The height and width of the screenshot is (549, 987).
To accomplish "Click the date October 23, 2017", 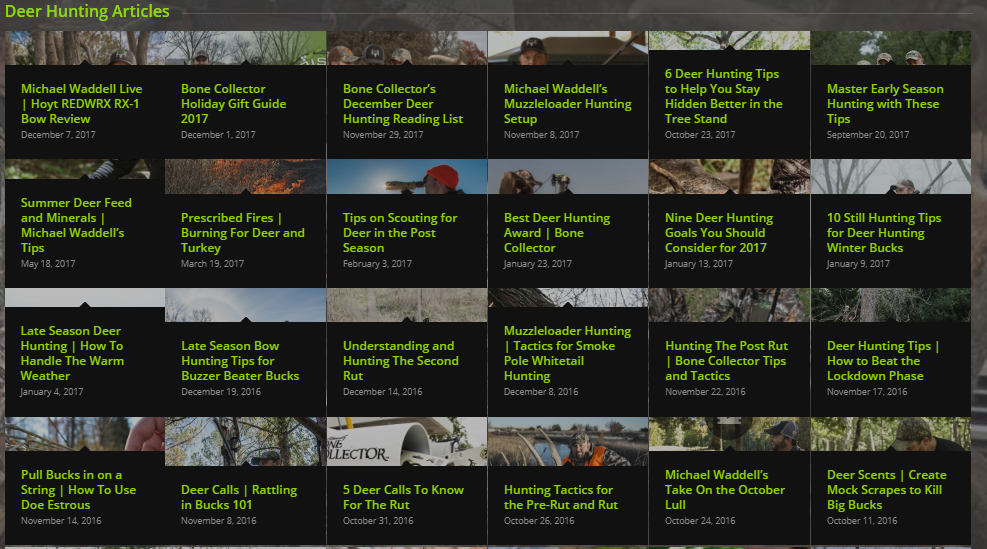I will tap(700, 135).
